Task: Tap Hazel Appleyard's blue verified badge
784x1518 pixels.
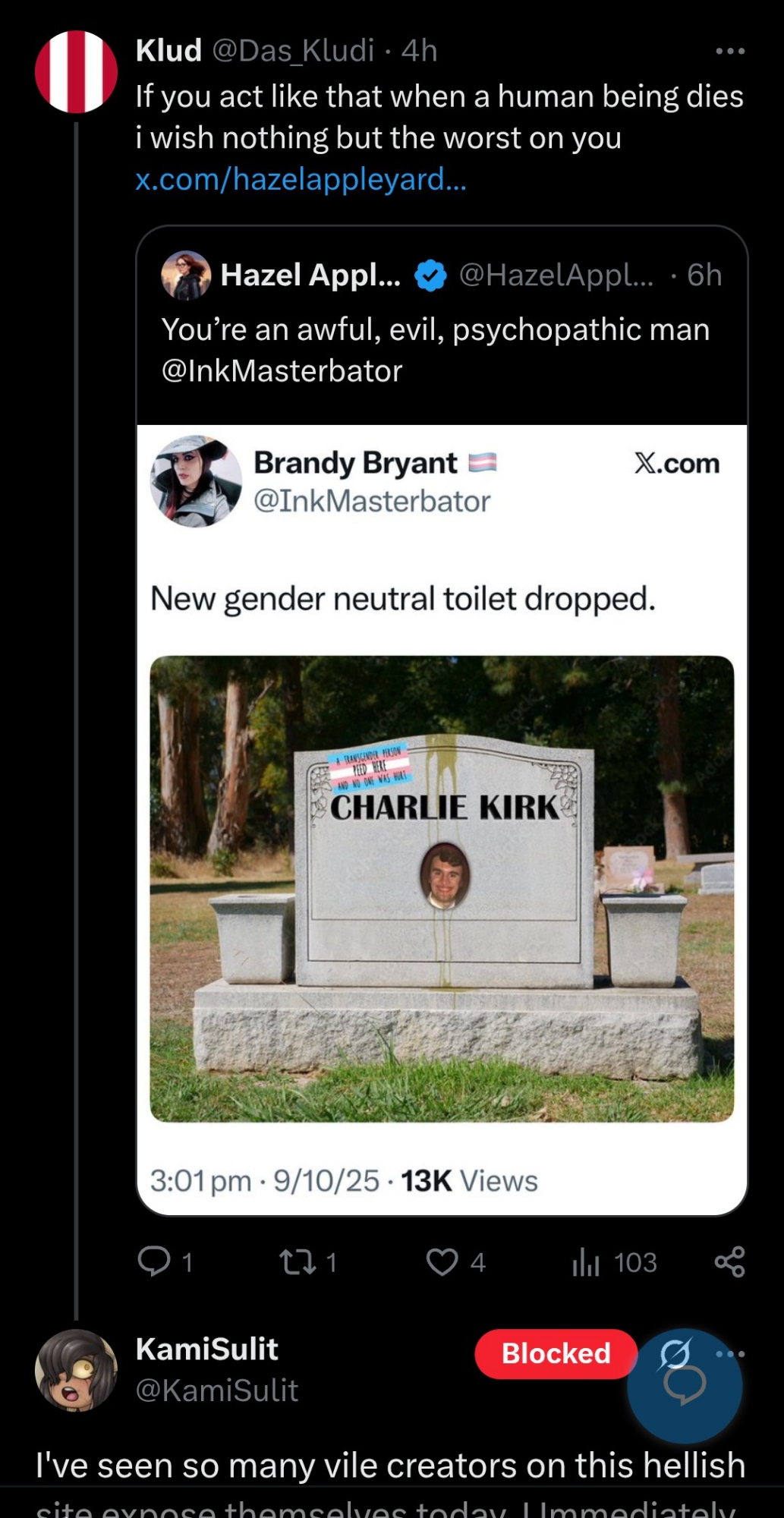Action: point(430,276)
